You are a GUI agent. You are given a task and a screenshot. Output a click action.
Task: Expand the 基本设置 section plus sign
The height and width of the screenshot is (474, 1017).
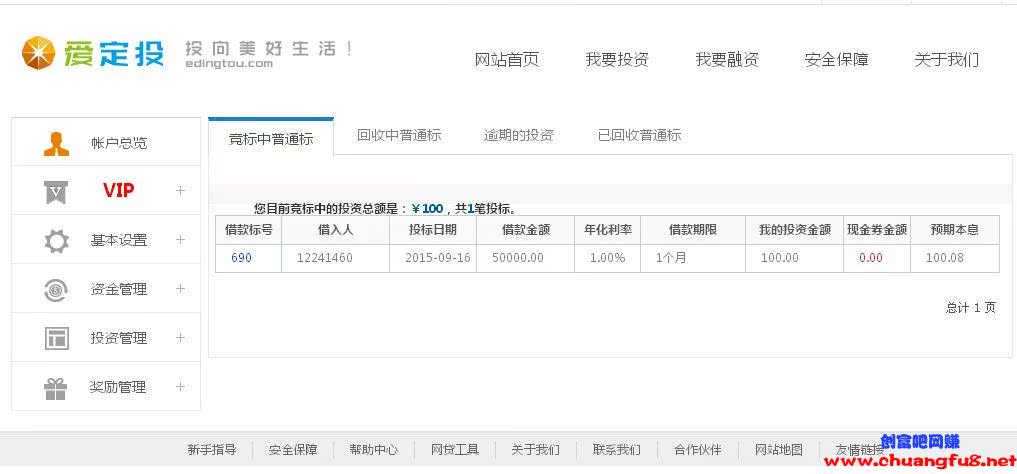tap(180, 239)
